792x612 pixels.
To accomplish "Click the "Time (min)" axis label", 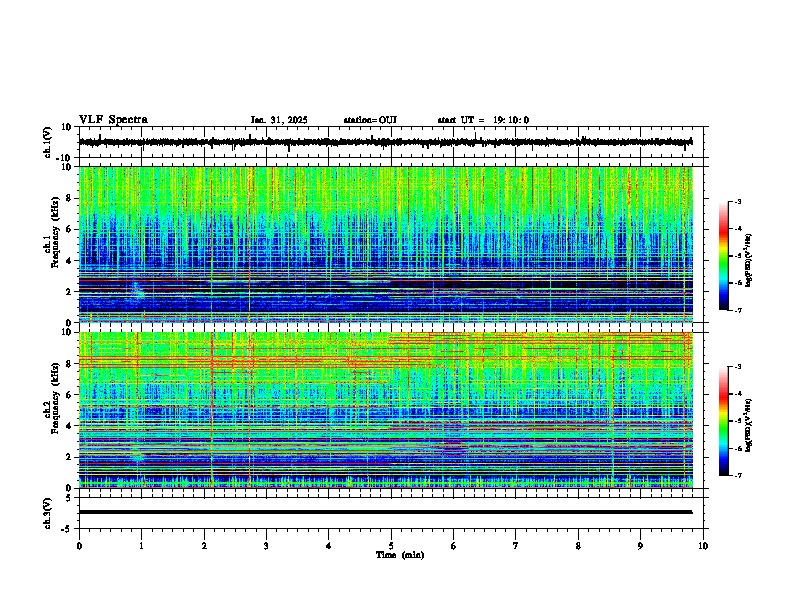I will pyautogui.click(x=400, y=555).
